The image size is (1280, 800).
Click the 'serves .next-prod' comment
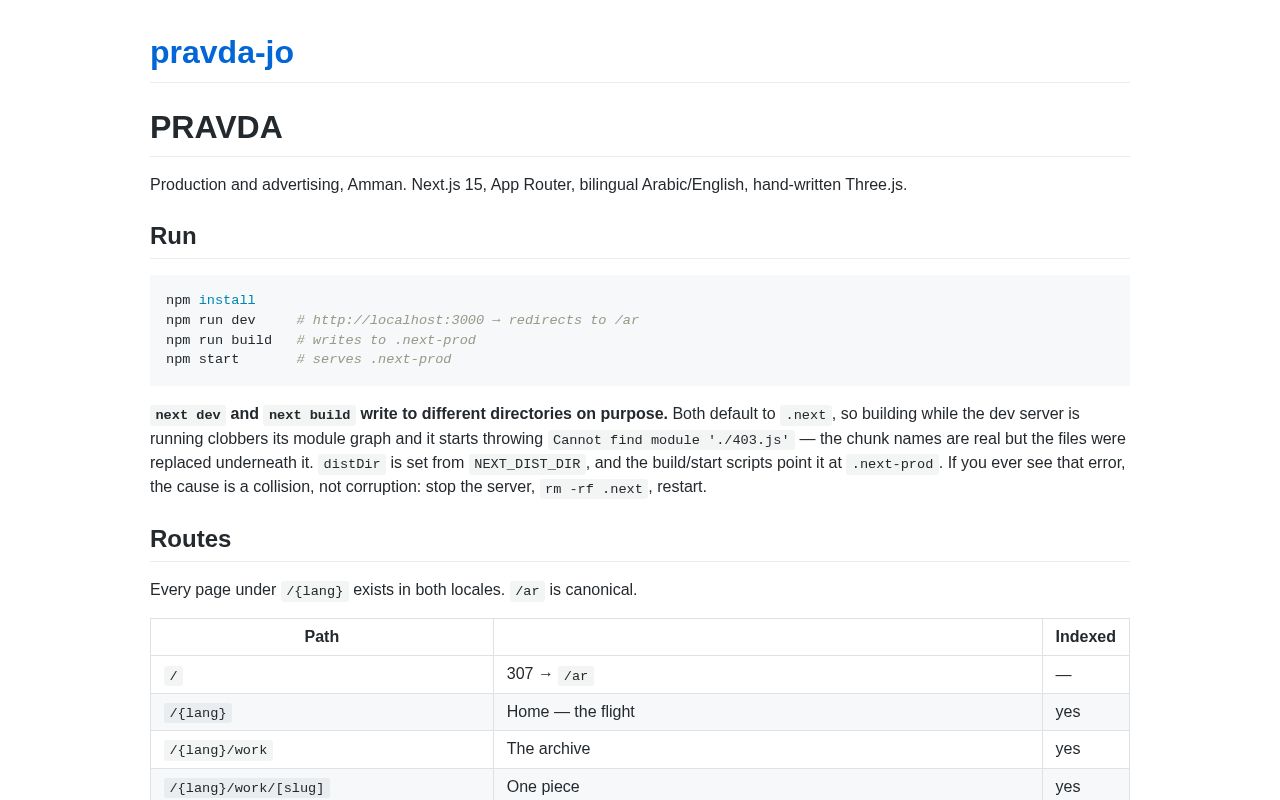point(374,360)
